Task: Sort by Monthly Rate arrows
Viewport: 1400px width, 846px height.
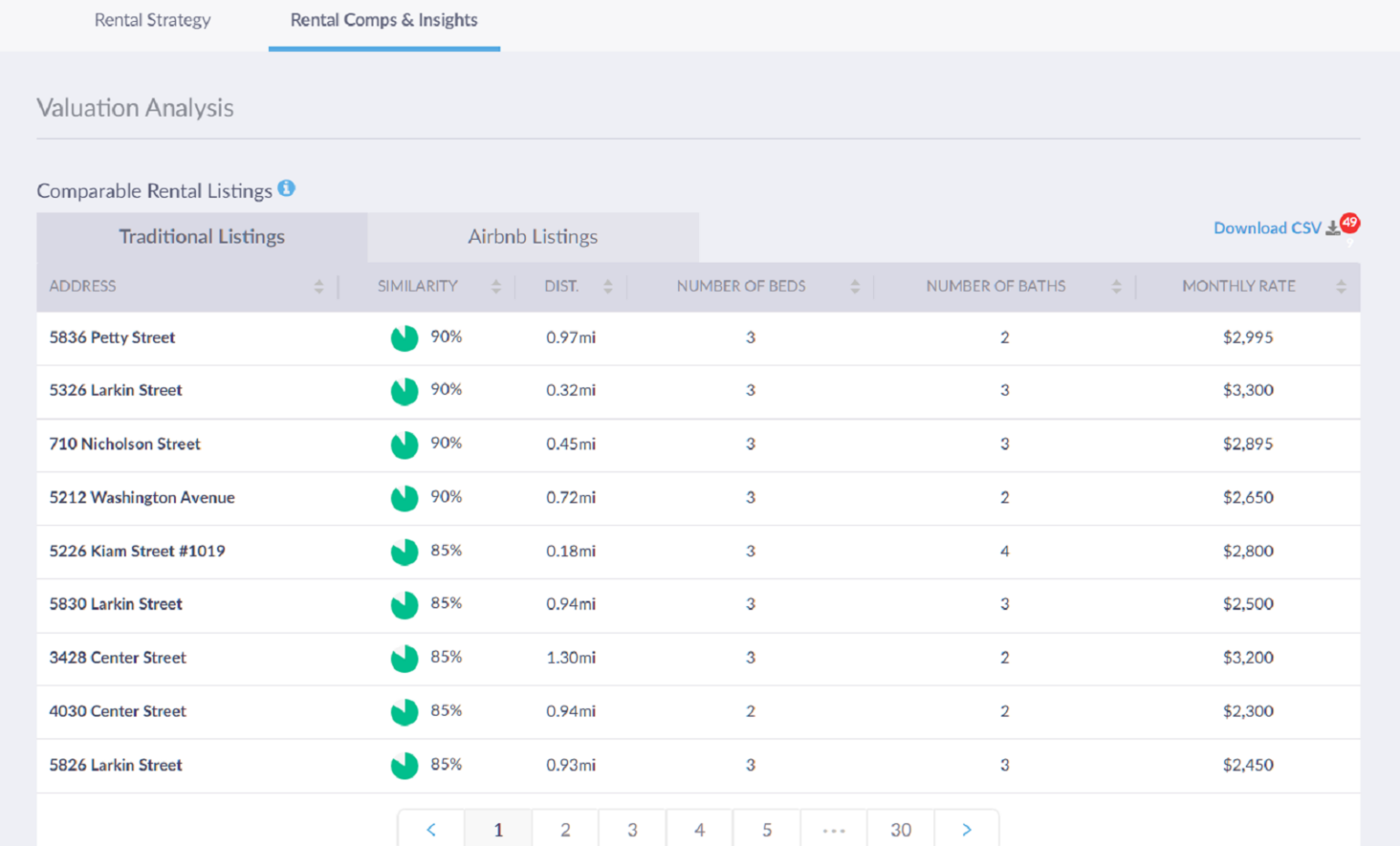Action: (1341, 286)
